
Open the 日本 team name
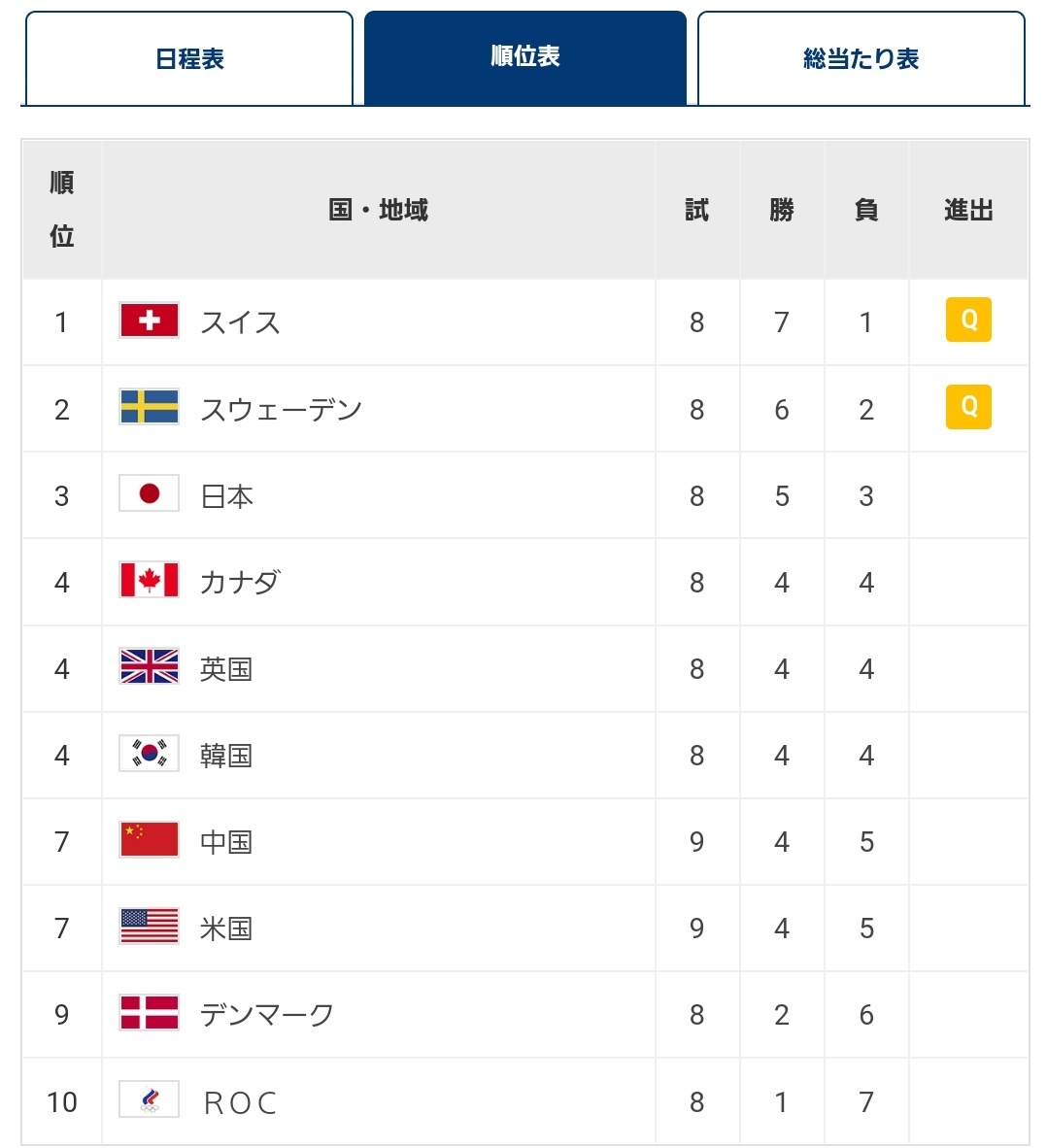[x=227, y=496]
